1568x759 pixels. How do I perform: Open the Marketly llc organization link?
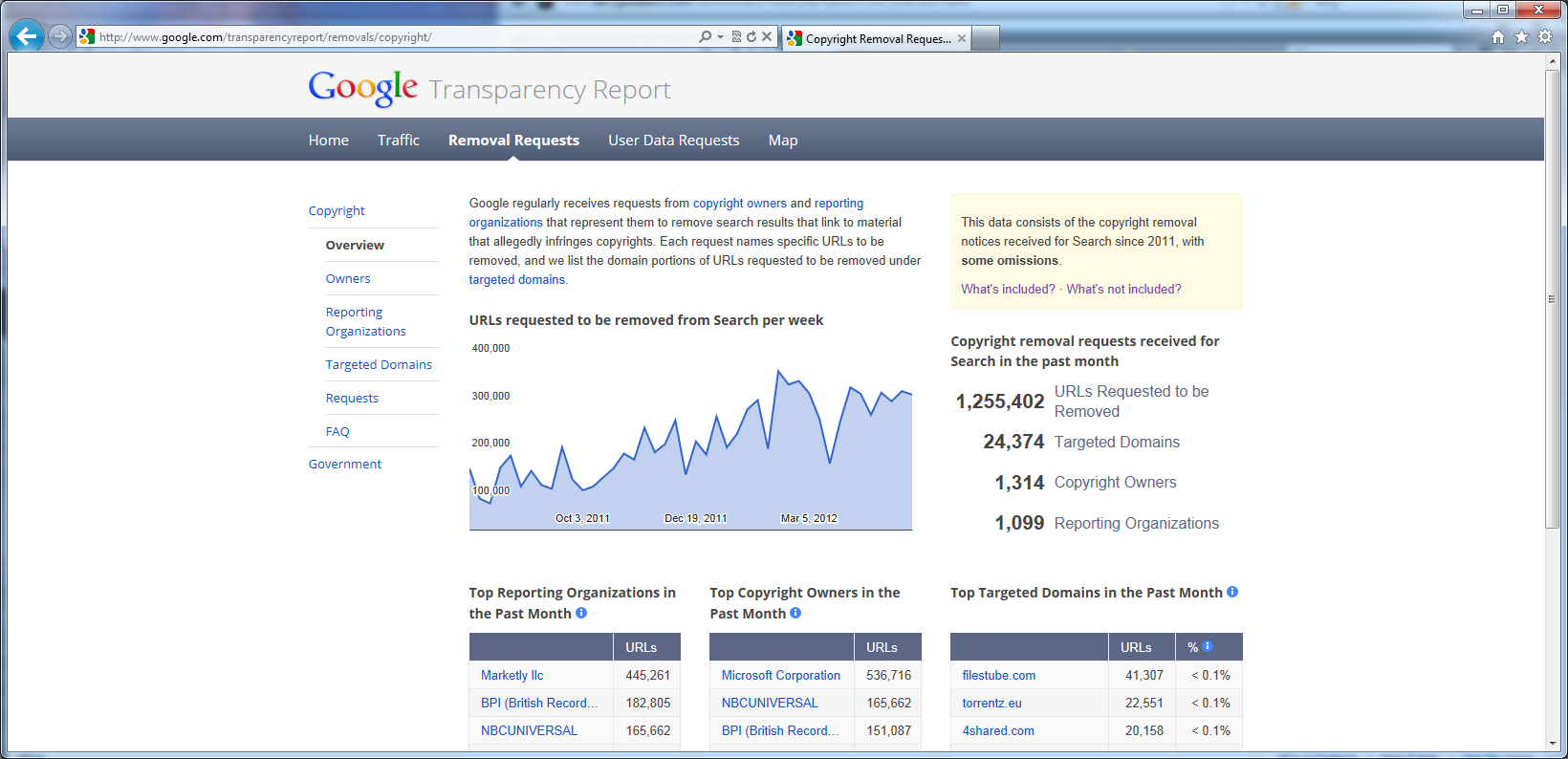(x=512, y=675)
